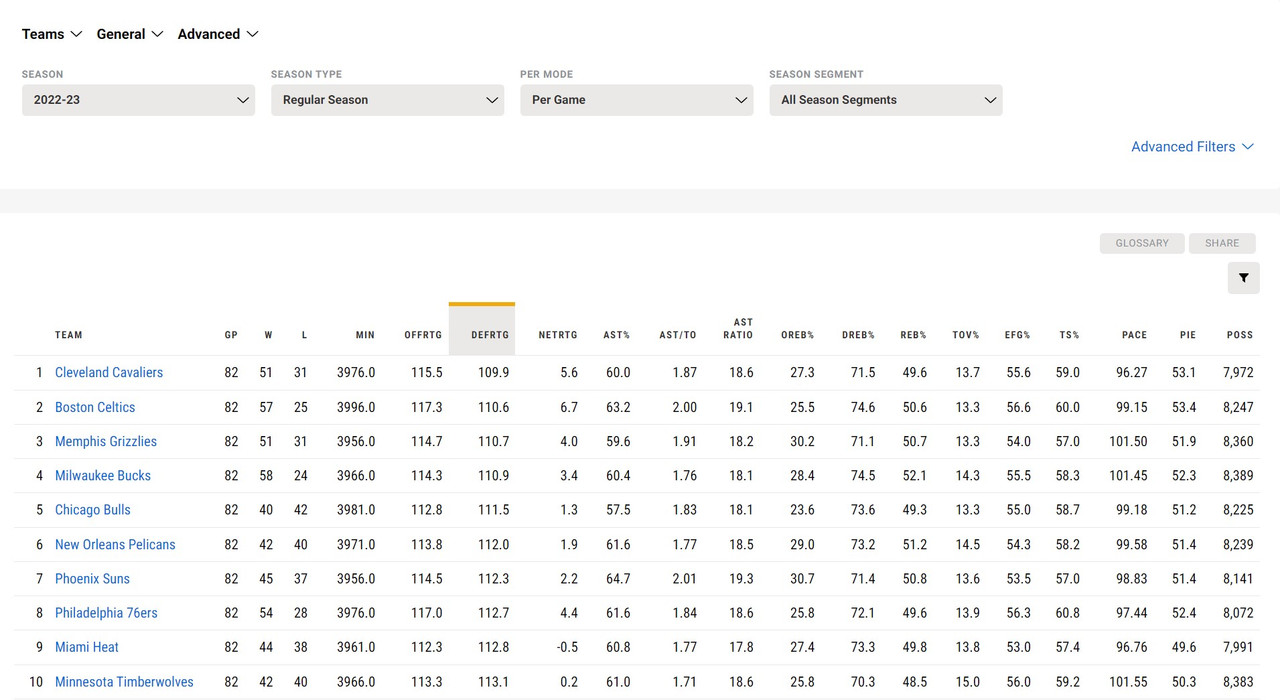Sort table by the MIN column header
Image resolution: width=1280 pixels, height=700 pixels.
[365, 335]
